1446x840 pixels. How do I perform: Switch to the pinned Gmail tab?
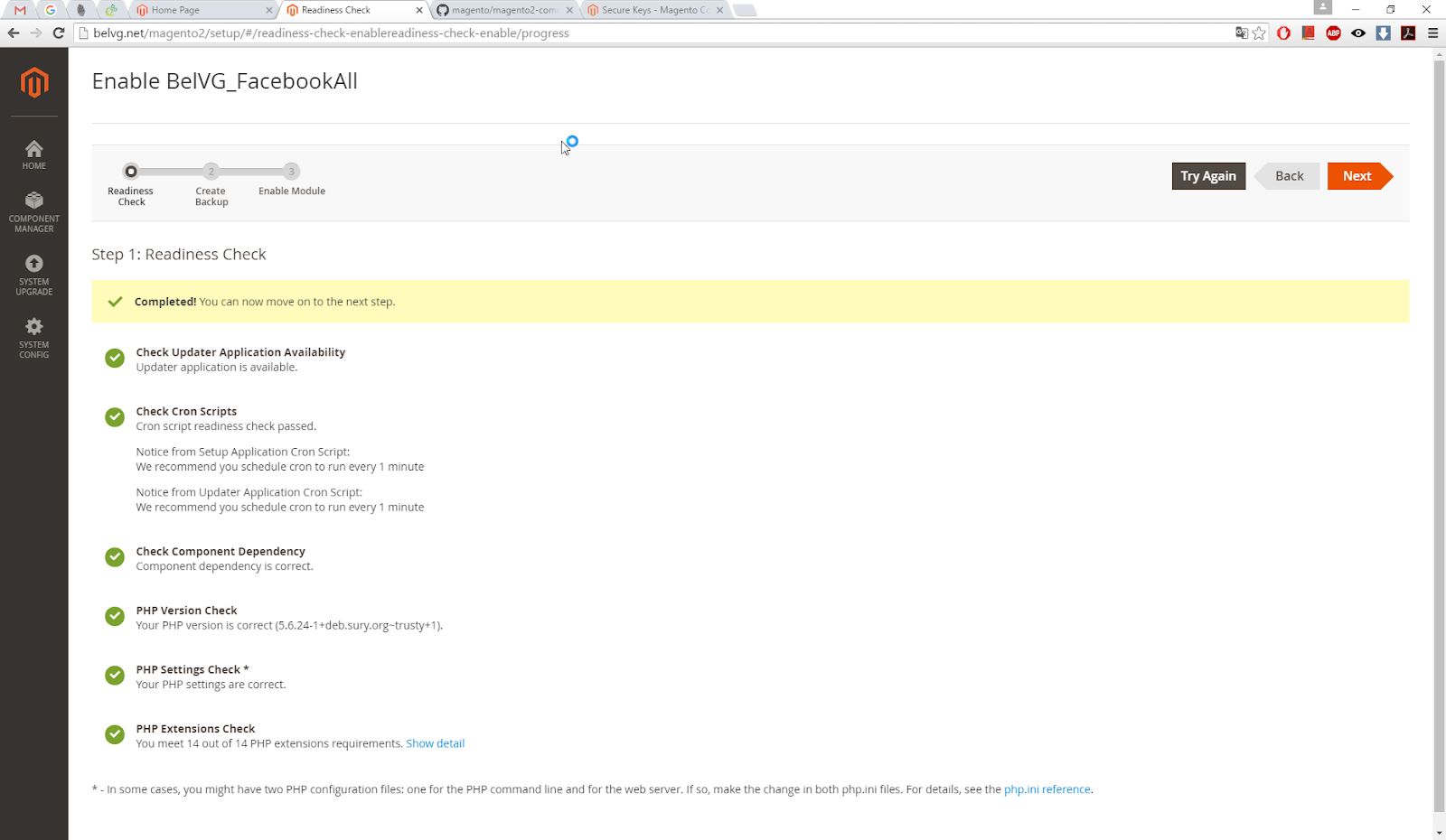[x=20, y=10]
